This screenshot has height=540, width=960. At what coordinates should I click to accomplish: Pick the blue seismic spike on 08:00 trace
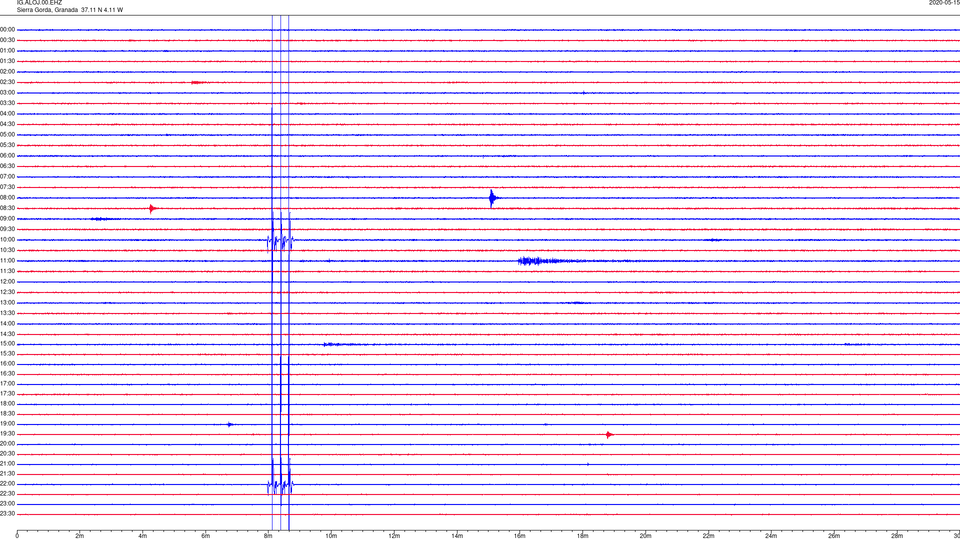pos(493,198)
